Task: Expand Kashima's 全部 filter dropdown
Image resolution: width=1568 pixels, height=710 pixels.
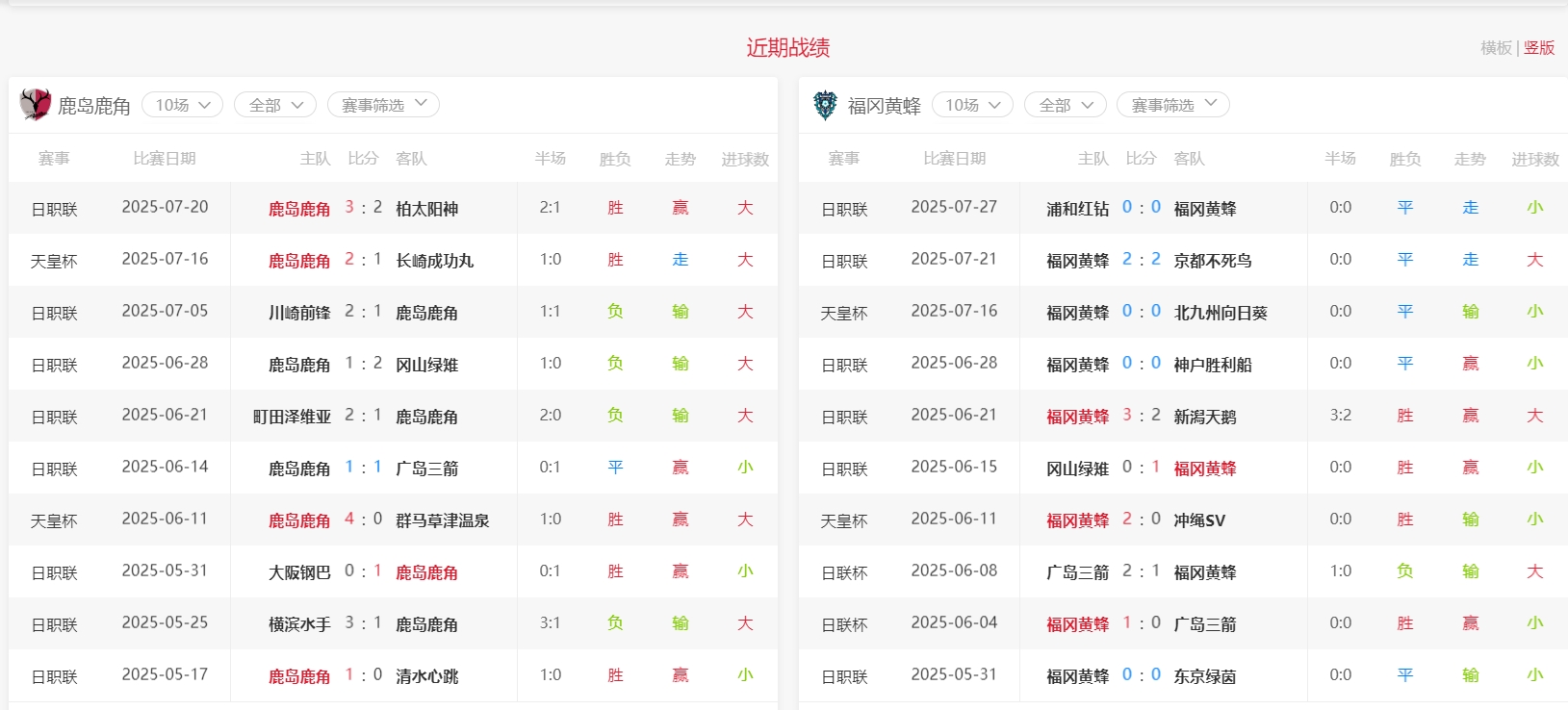Action: [275, 105]
